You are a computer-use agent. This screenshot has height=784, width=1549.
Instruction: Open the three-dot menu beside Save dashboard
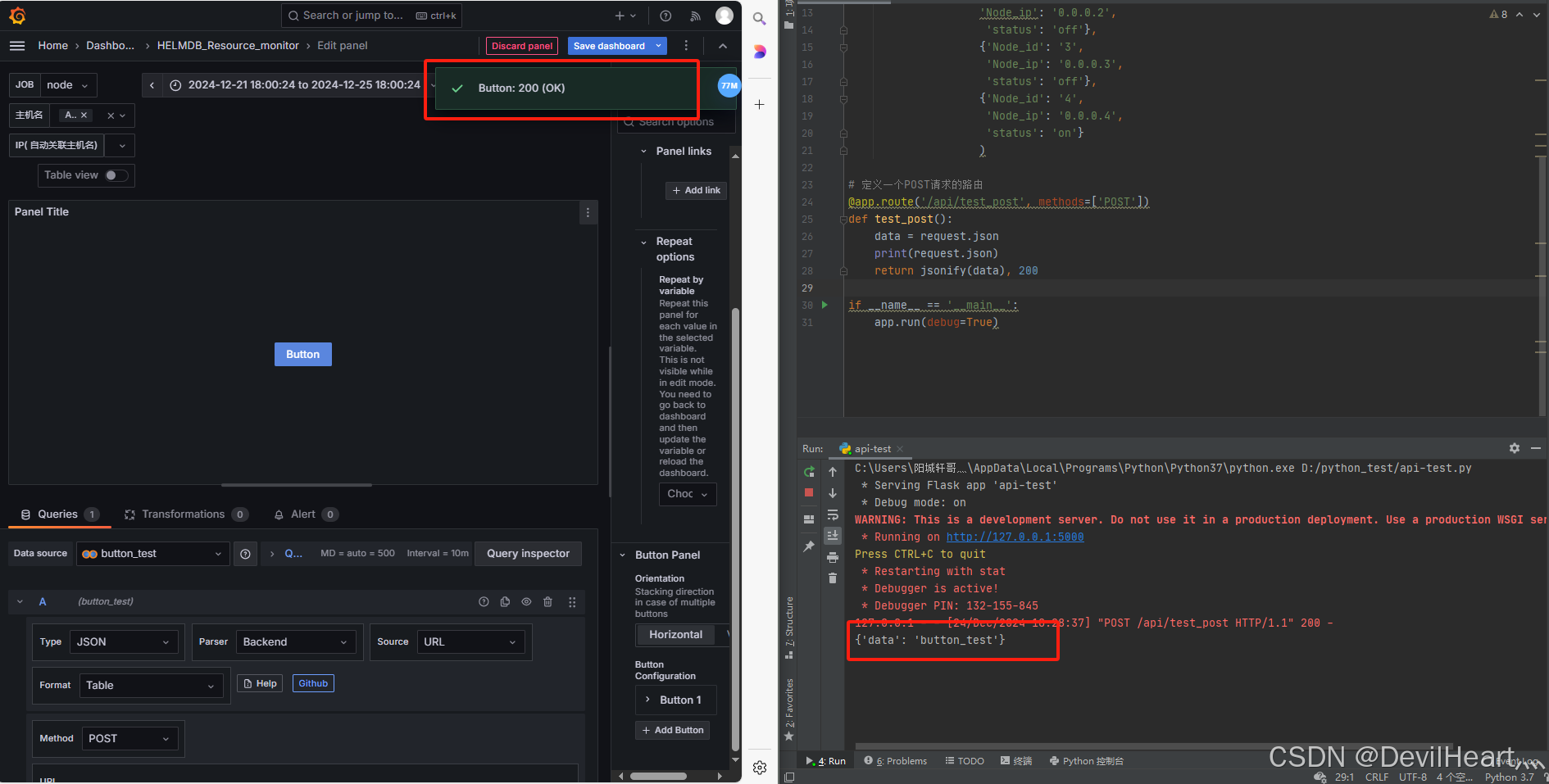coord(686,46)
